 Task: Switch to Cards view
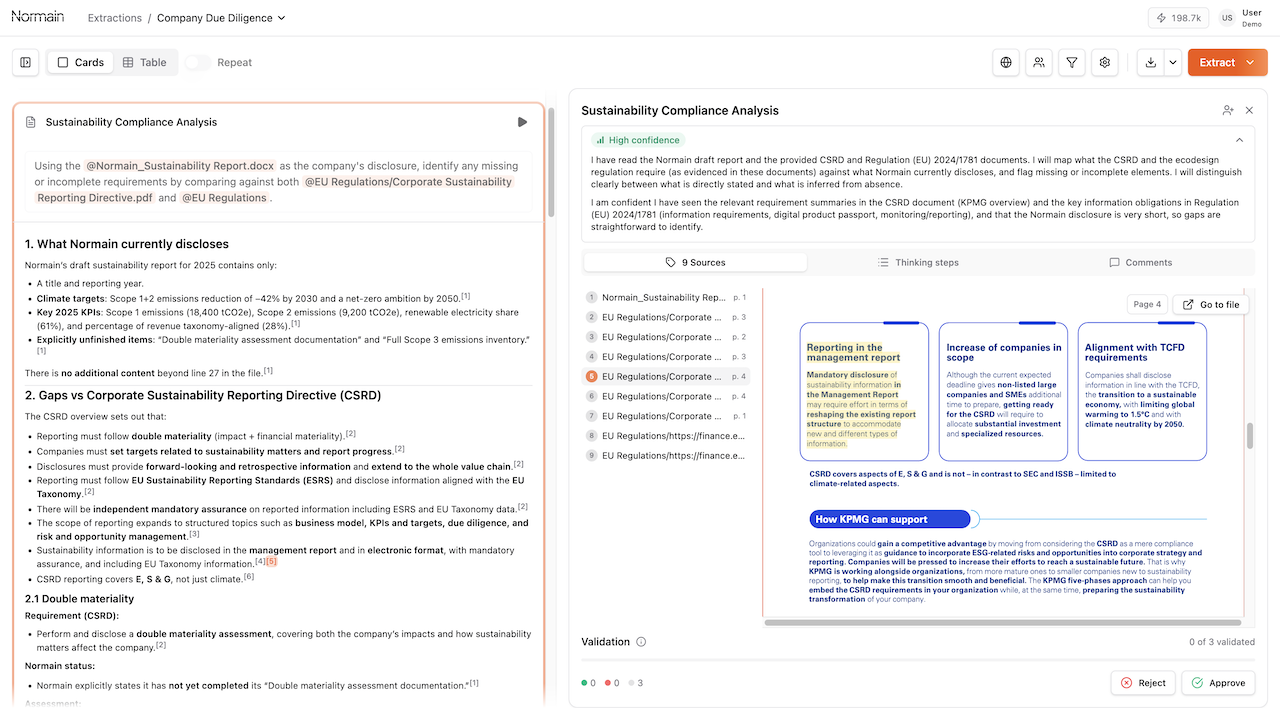click(x=80, y=62)
